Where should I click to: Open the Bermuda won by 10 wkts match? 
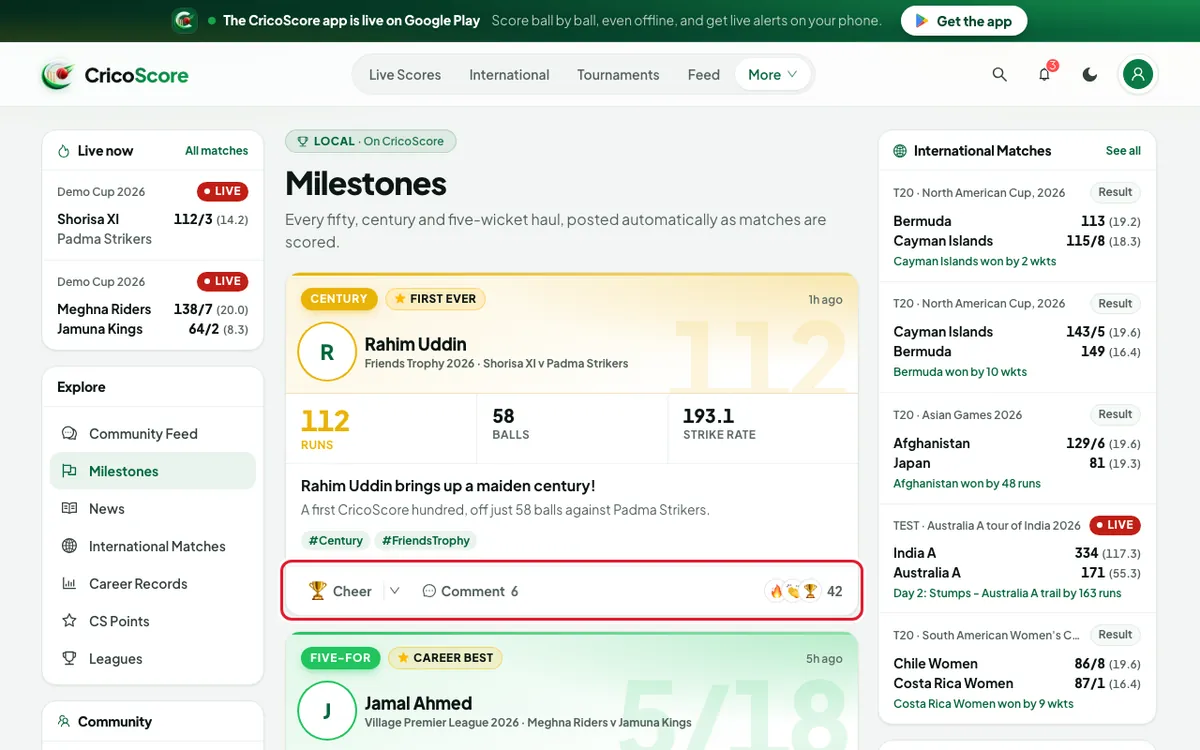1017,338
